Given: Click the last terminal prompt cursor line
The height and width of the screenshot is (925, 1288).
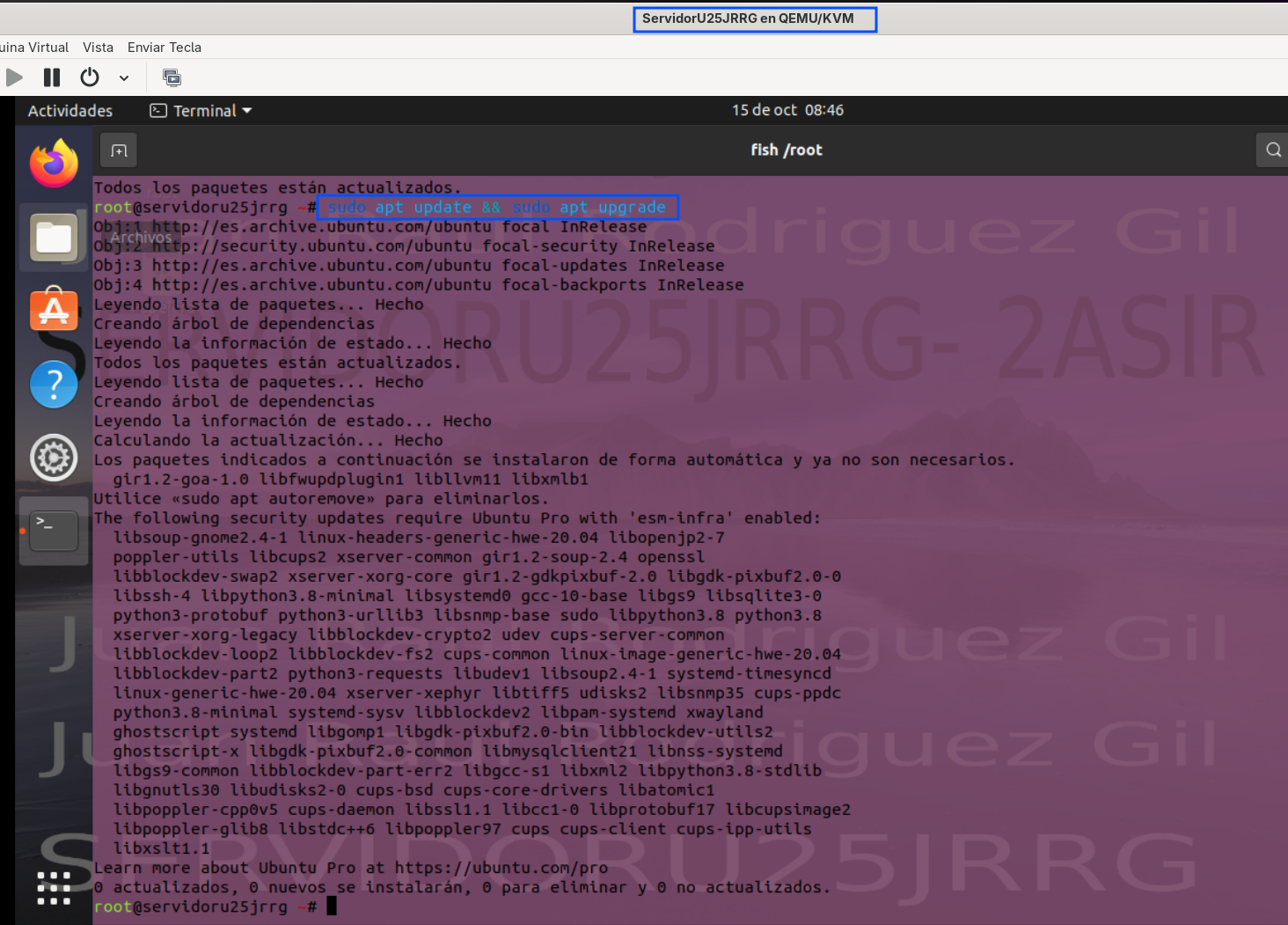Looking at the screenshot, I should pos(216,907).
